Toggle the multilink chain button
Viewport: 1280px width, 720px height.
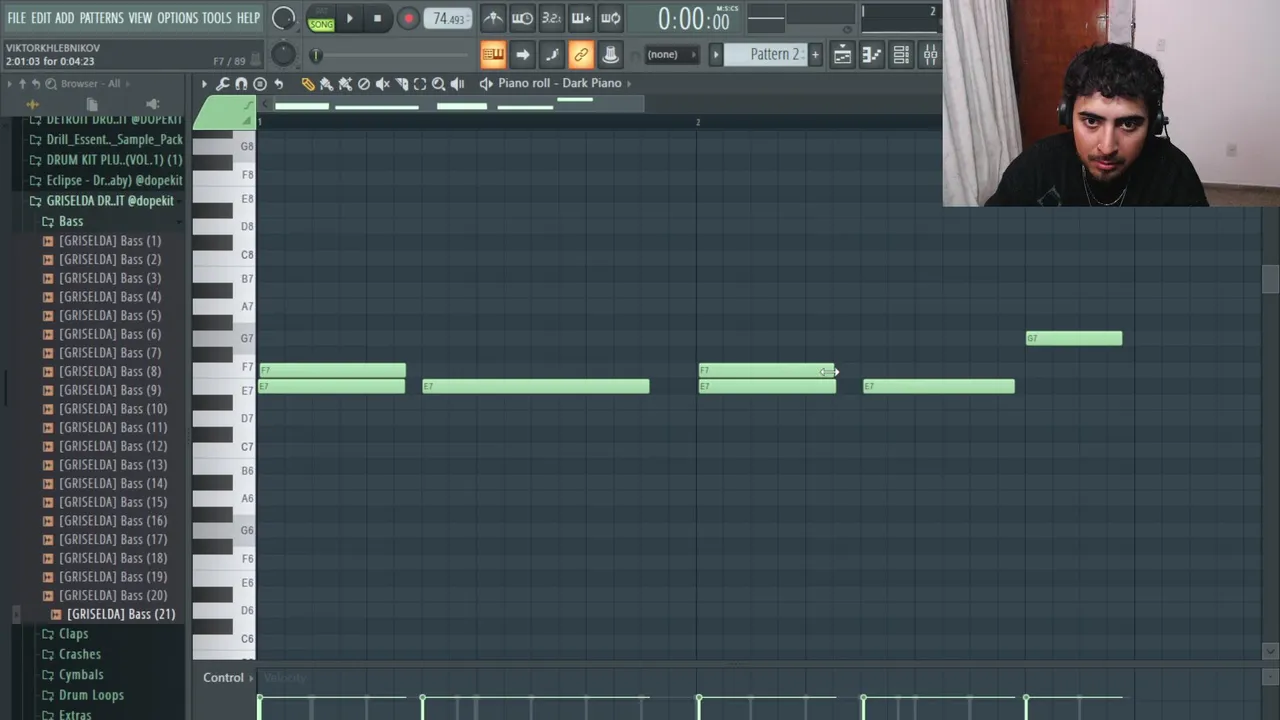point(581,55)
